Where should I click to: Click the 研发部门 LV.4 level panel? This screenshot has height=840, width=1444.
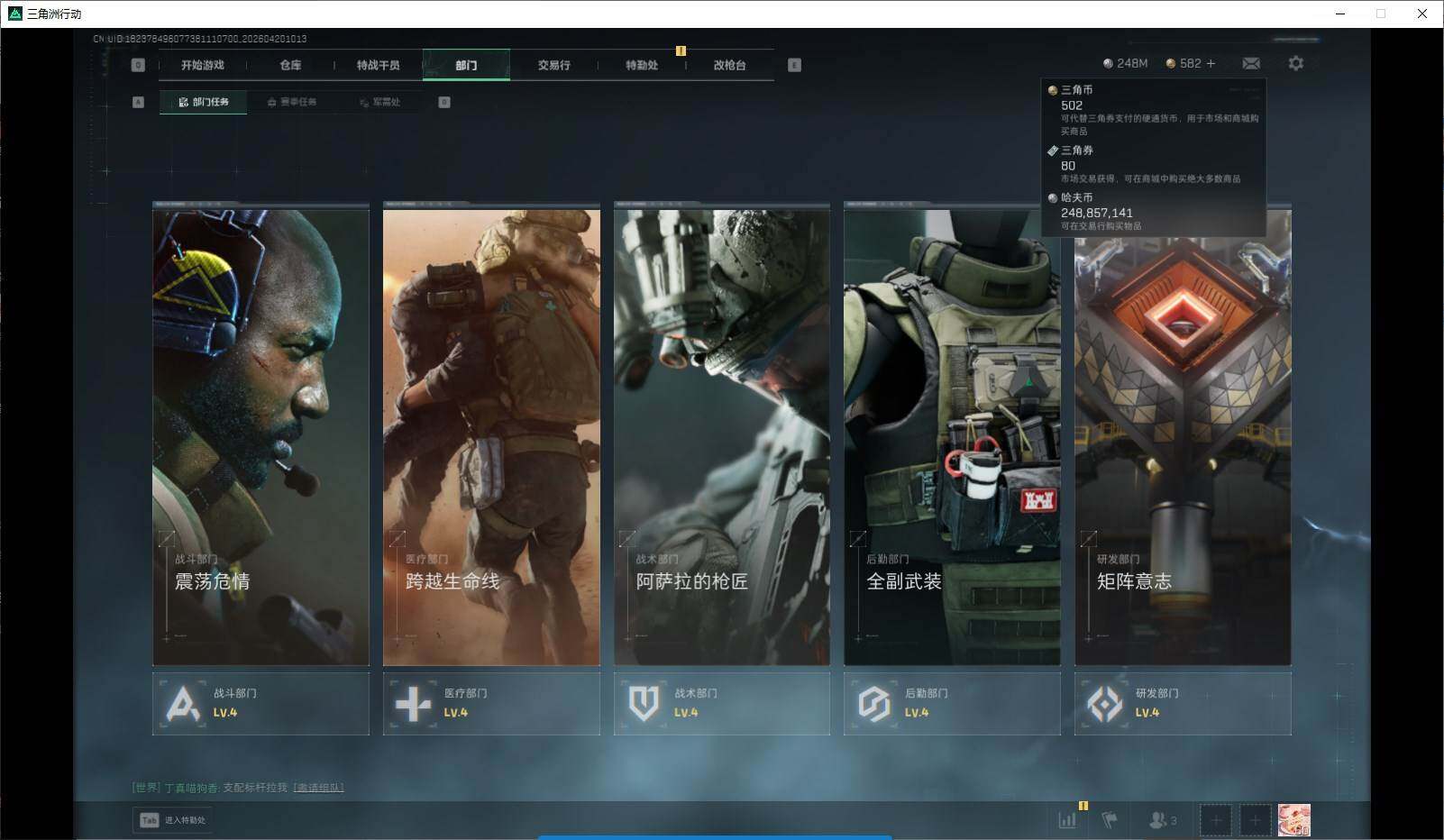point(1183,703)
